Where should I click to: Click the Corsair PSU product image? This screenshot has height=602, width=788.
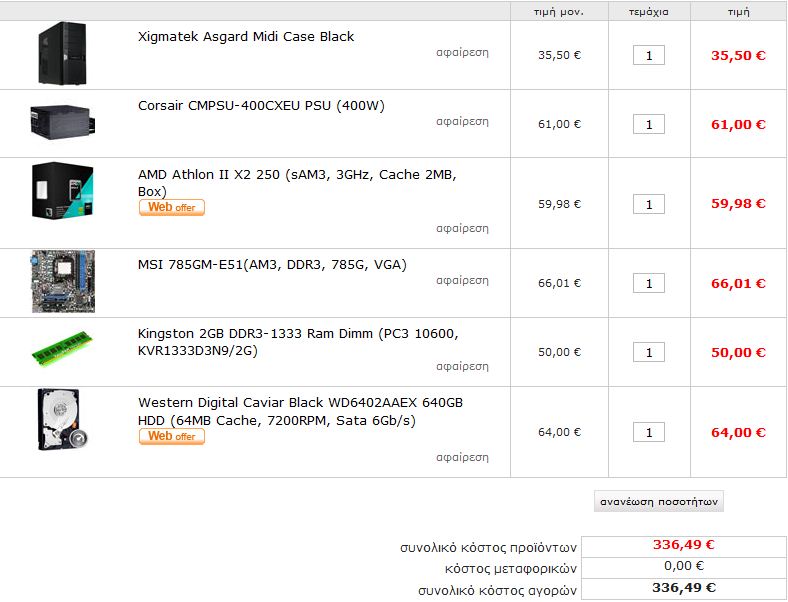click(62, 122)
